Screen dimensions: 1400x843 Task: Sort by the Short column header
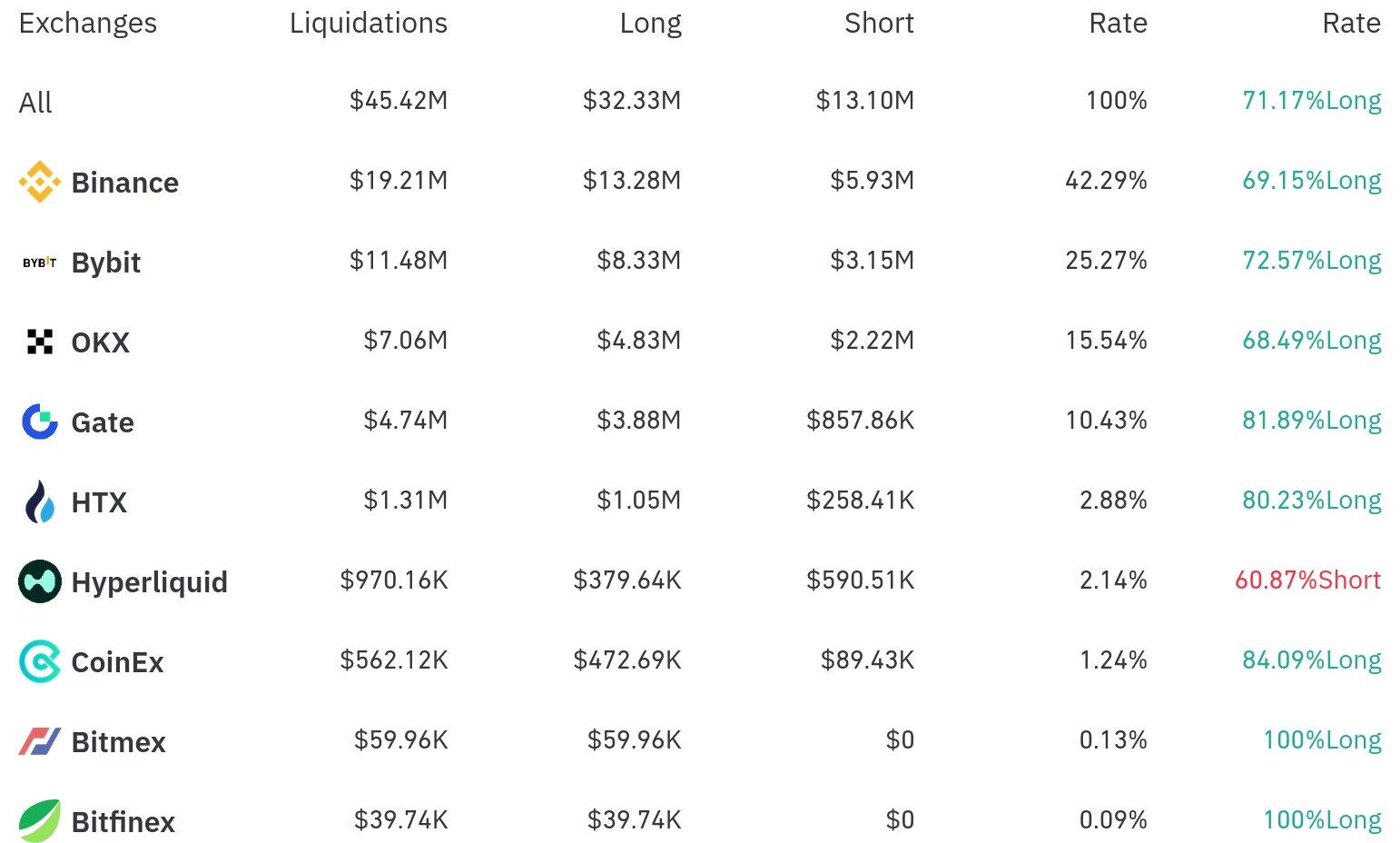click(x=879, y=23)
